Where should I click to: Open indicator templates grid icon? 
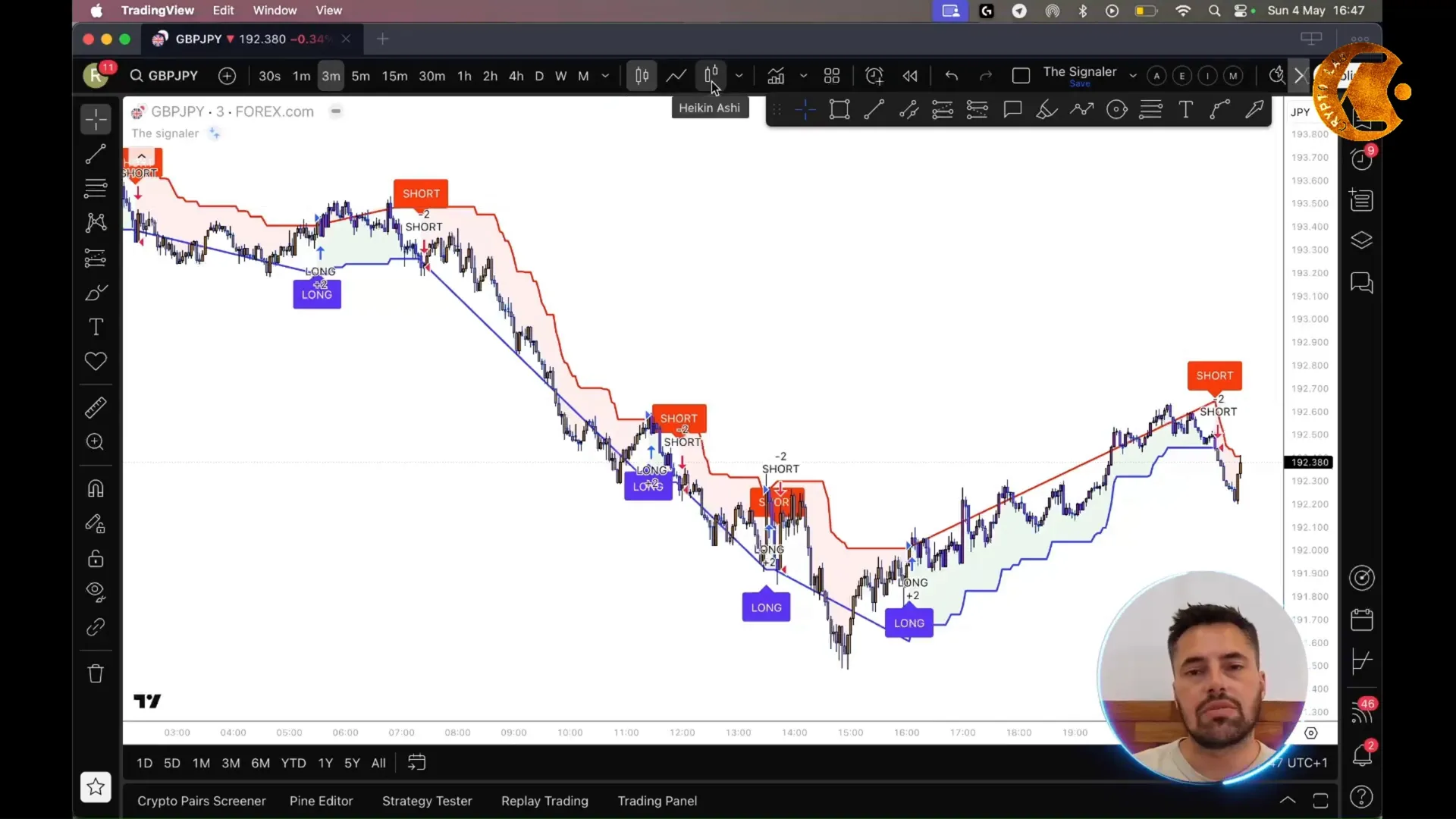click(x=832, y=76)
